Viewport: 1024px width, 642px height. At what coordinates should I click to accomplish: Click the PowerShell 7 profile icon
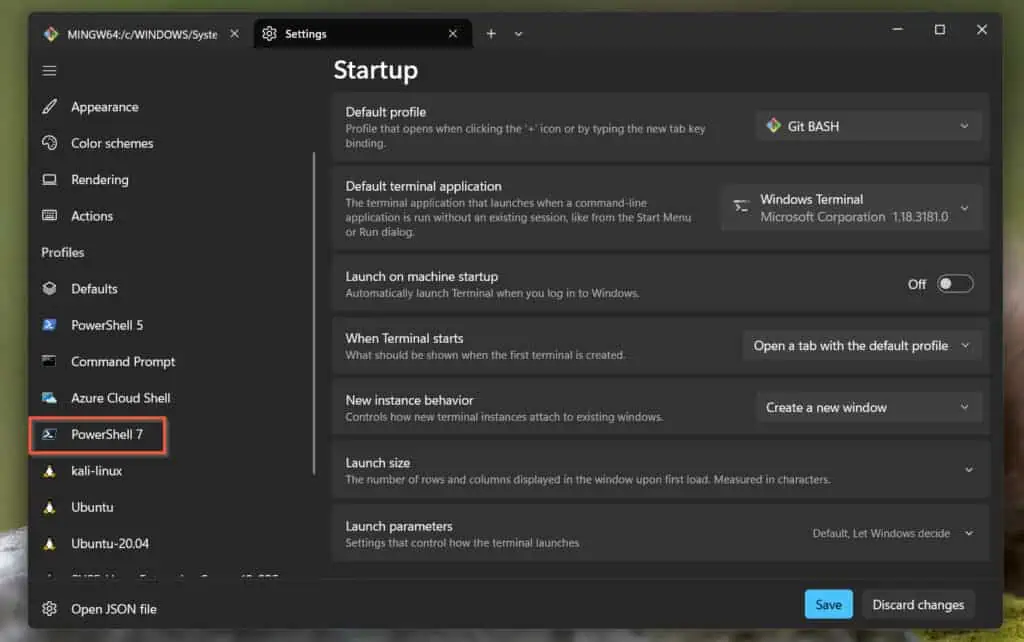(x=50, y=434)
